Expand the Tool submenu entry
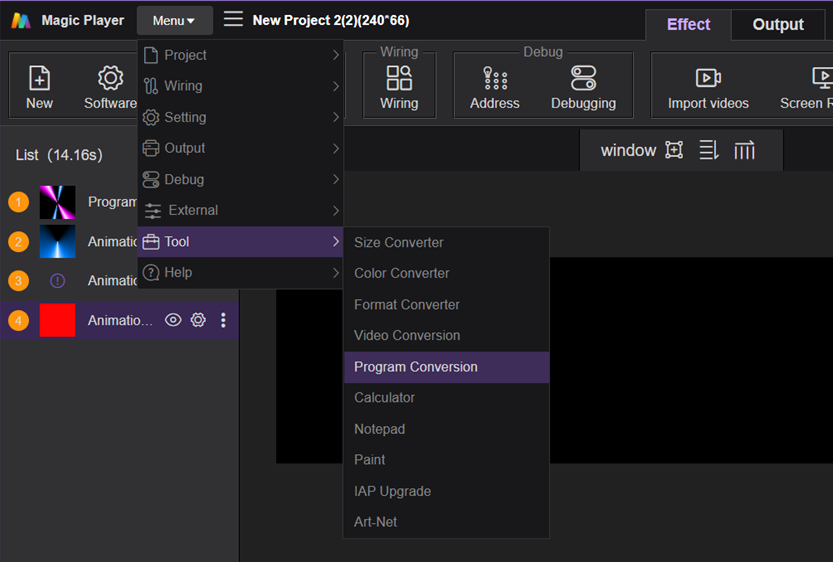 pyautogui.click(x=241, y=242)
